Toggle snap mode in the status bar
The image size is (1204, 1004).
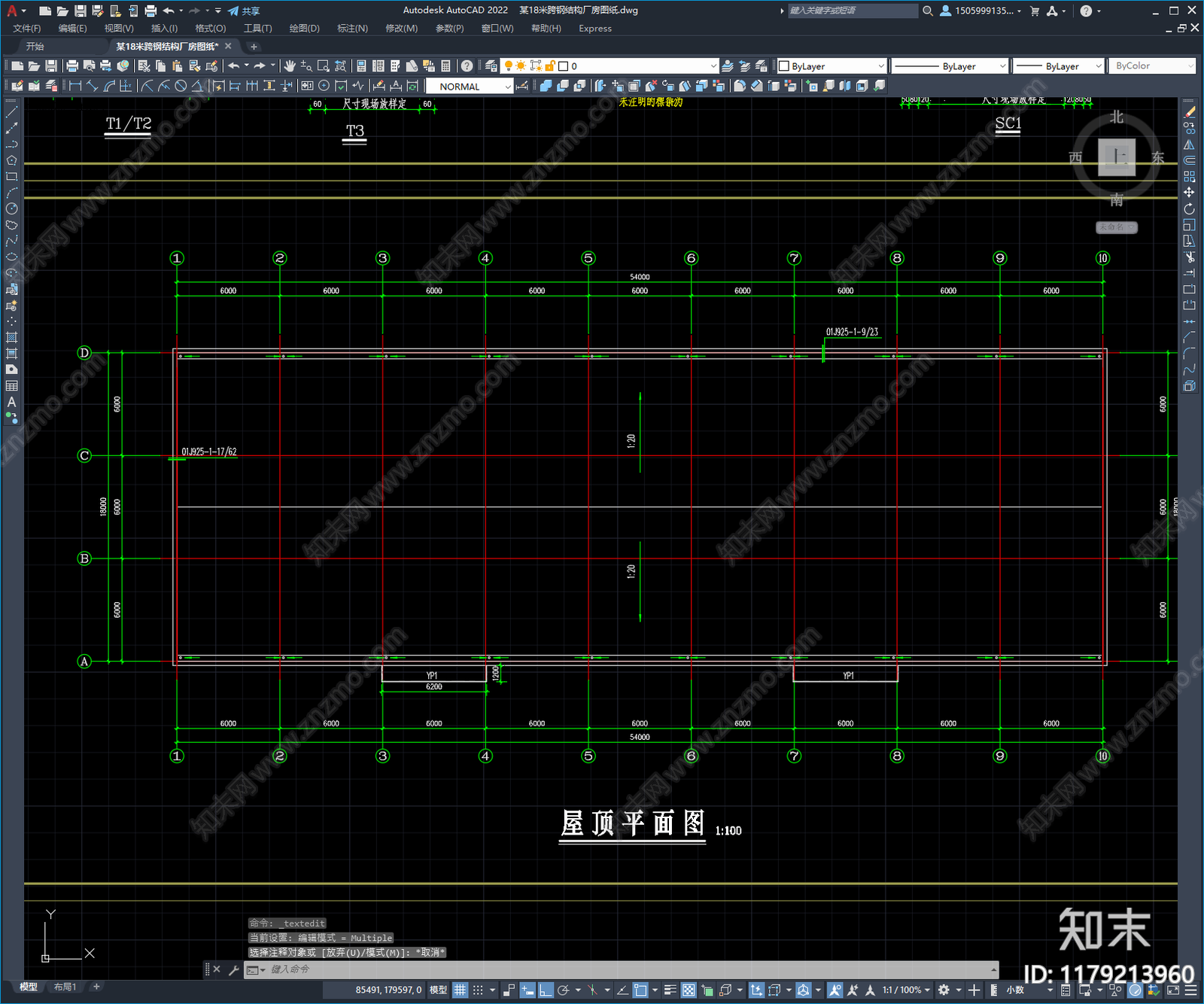click(x=478, y=990)
